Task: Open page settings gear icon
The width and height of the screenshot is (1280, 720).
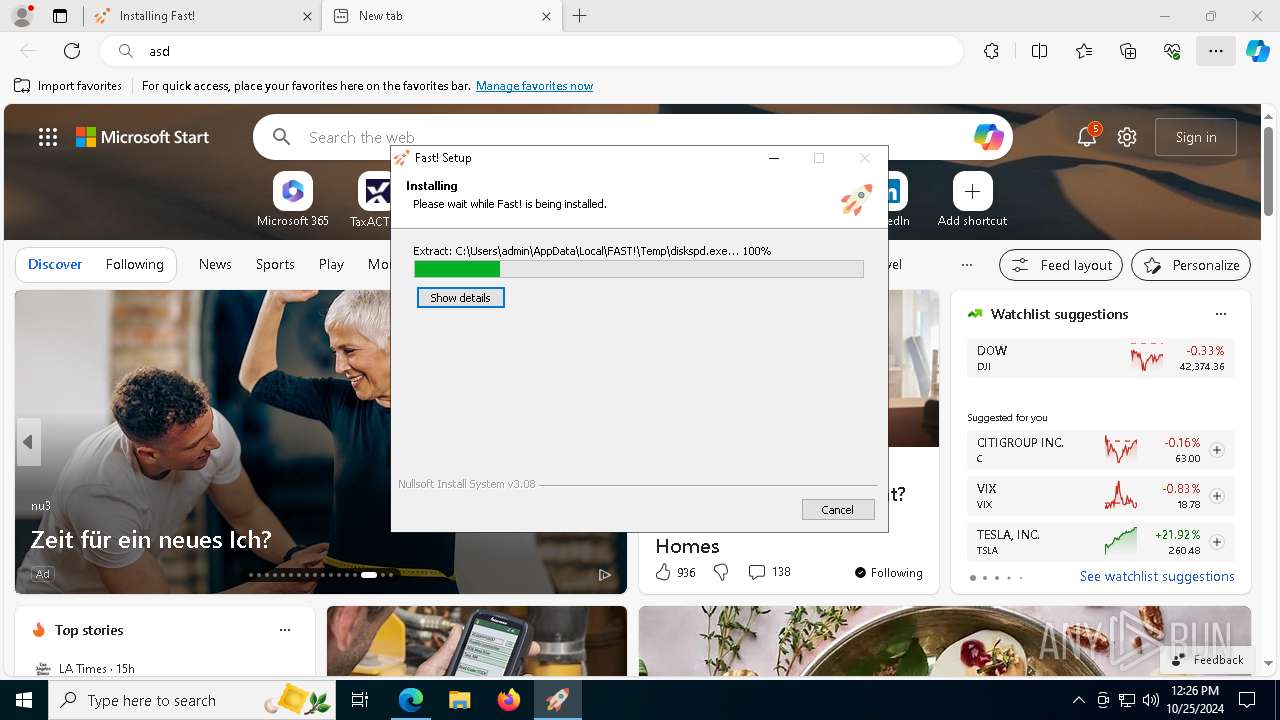Action: (1127, 137)
